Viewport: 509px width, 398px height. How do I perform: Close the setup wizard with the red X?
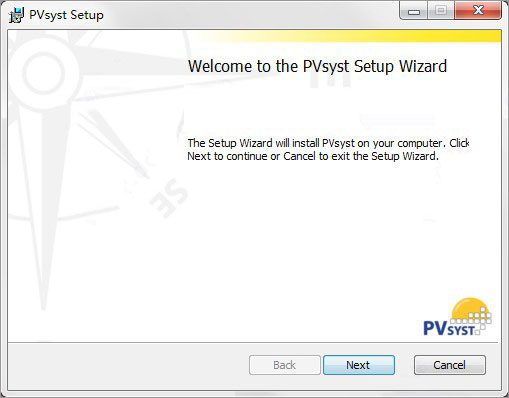(478, 10)
